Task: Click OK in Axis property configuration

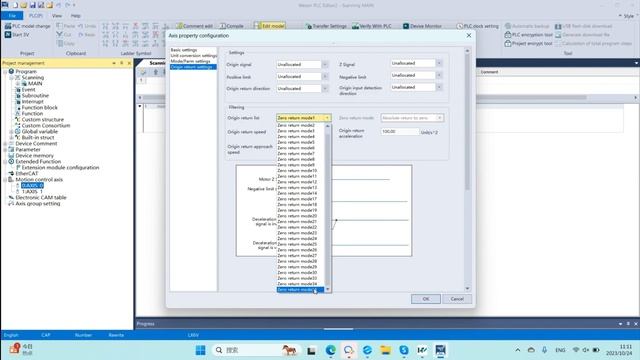Action: click(426, 299)
